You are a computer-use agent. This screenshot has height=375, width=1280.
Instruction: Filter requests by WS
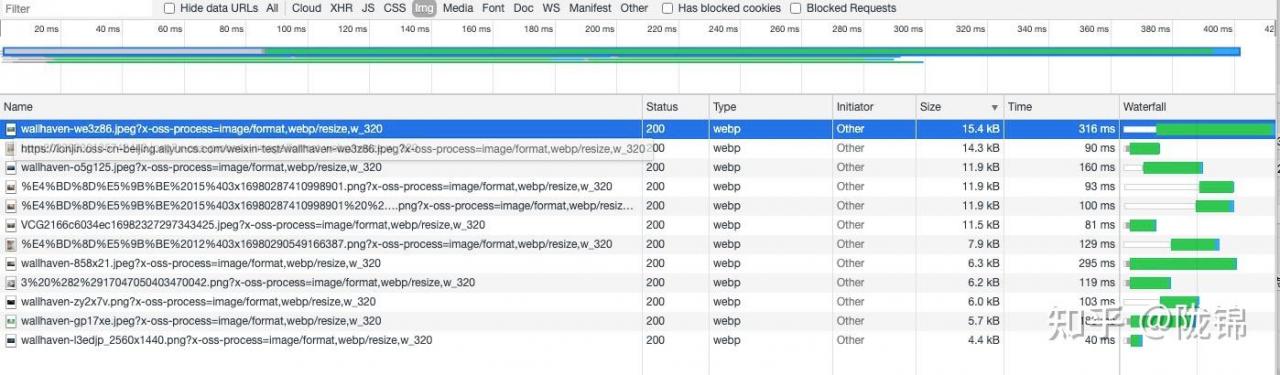coord(551,8)
